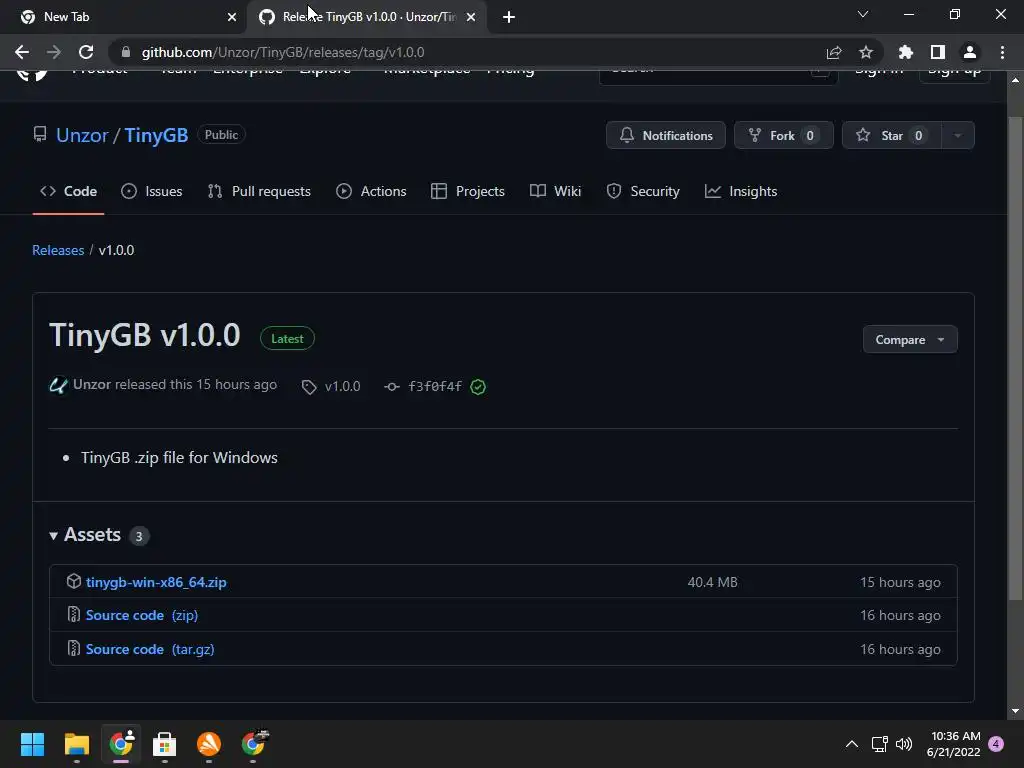Open the Chrome profile avatar icon
The width and height of the screenshot is (1024, 768).
tap(970, 52)
